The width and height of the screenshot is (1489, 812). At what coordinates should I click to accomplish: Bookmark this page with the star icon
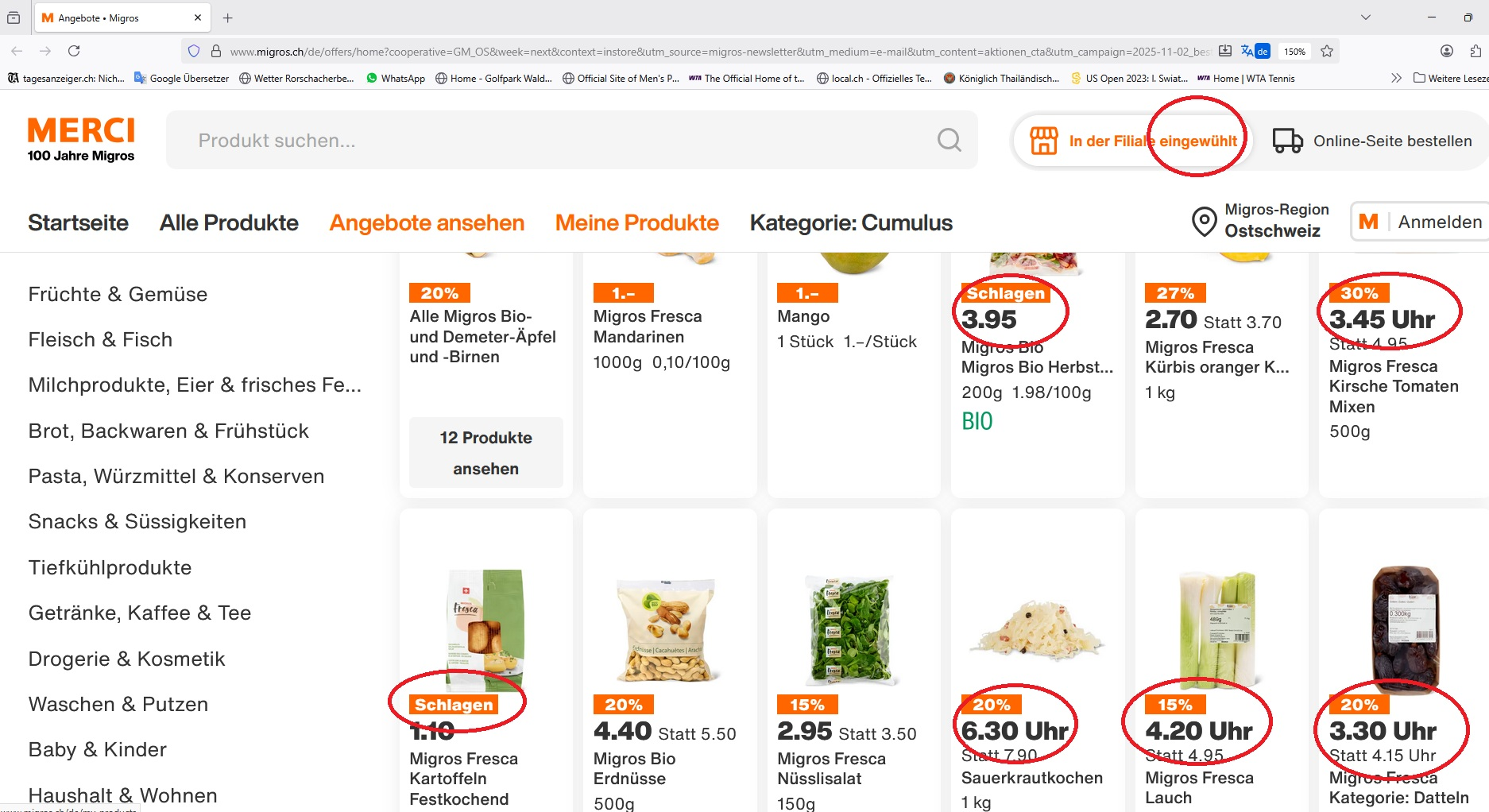point(1327,52)
